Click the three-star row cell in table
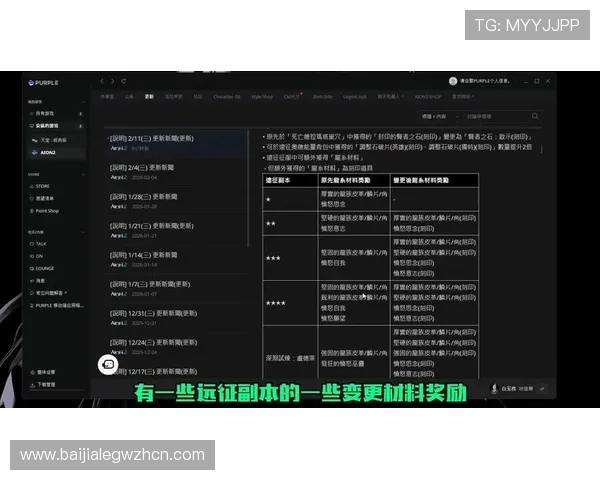The width and height of the screenshot is (600, 480). point(290,258)
